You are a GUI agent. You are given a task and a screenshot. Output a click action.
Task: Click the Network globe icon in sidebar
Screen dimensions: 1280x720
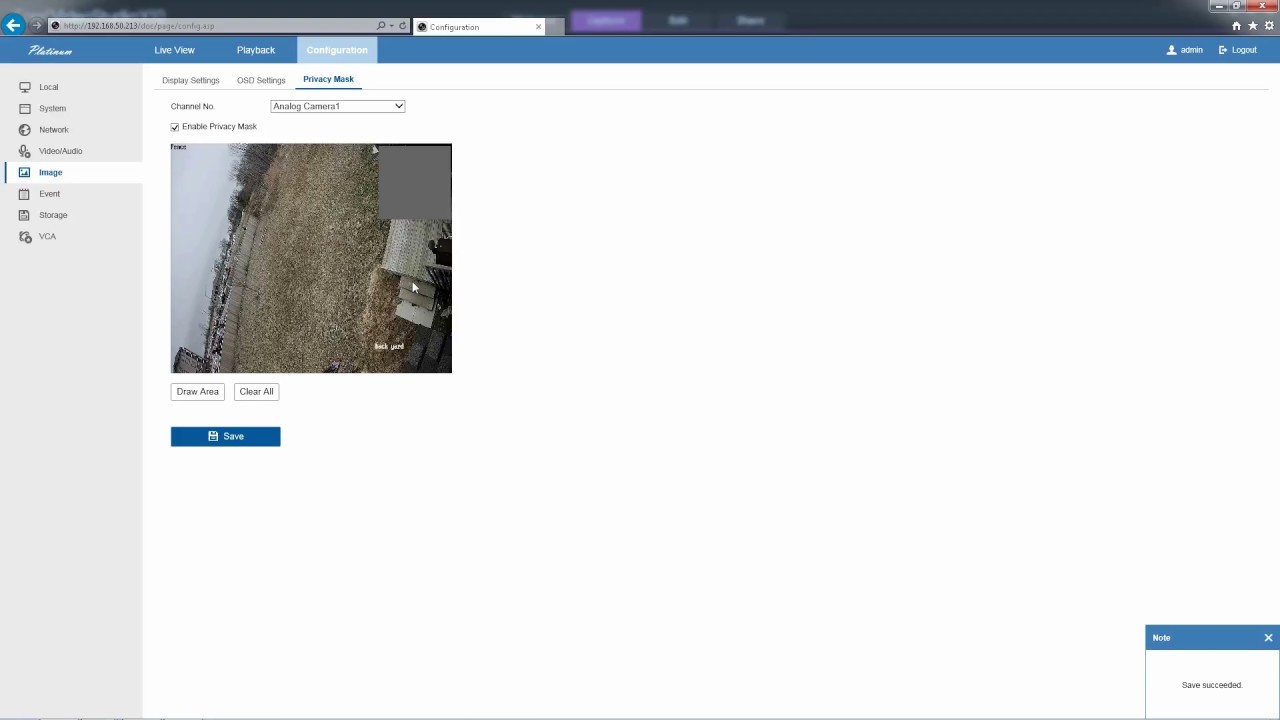(x=25, y=130)
